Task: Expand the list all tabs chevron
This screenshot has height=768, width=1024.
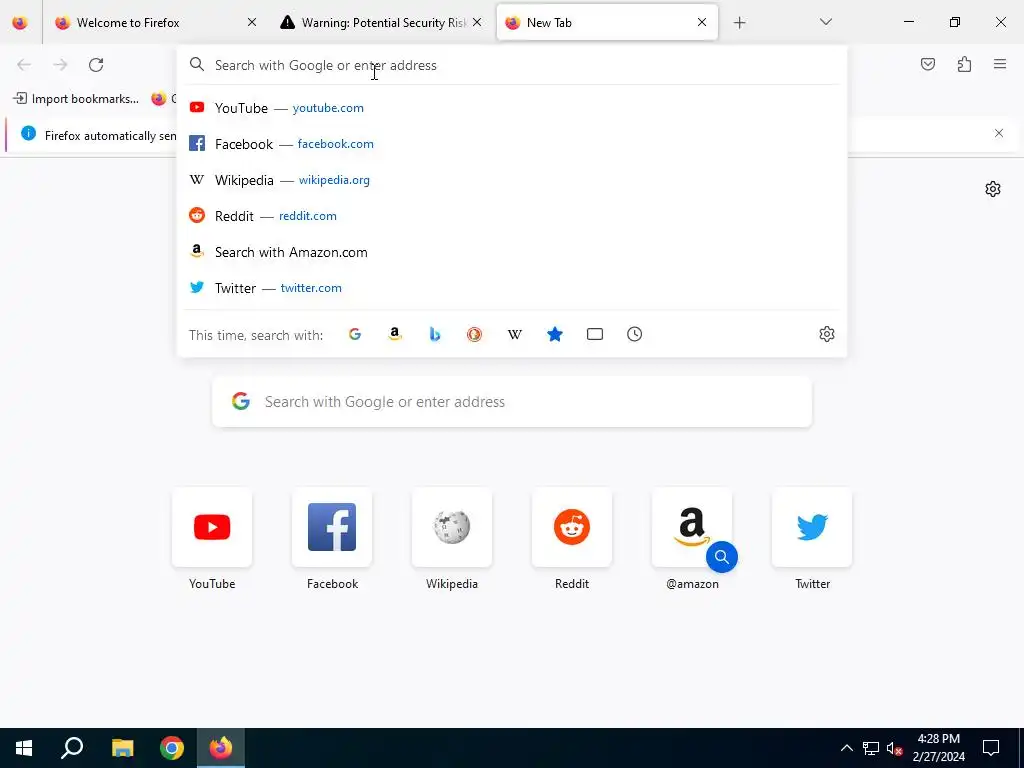Action: click(x=825, y=22)
